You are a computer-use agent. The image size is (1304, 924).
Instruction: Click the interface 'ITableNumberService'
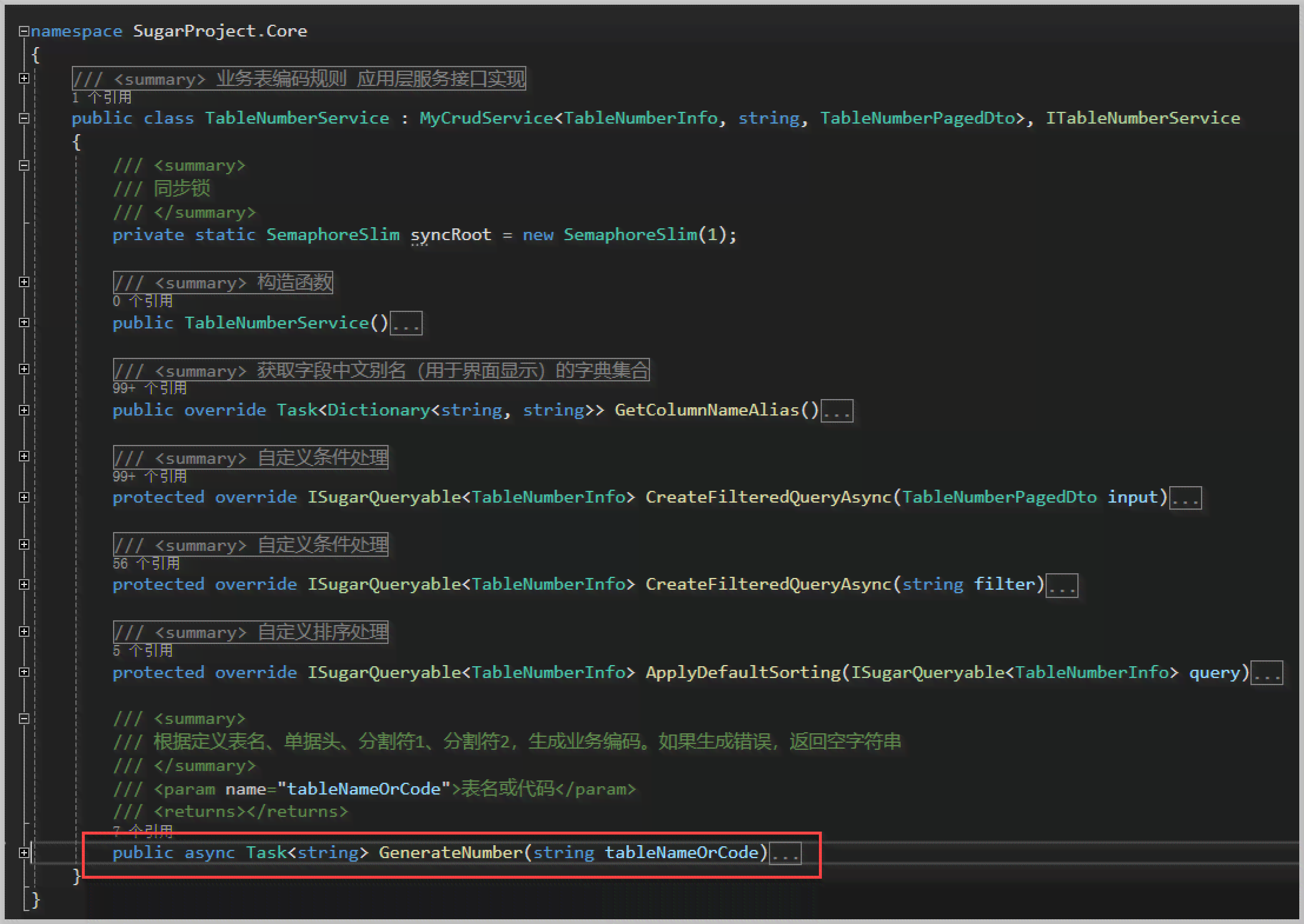click(1143, 118)
